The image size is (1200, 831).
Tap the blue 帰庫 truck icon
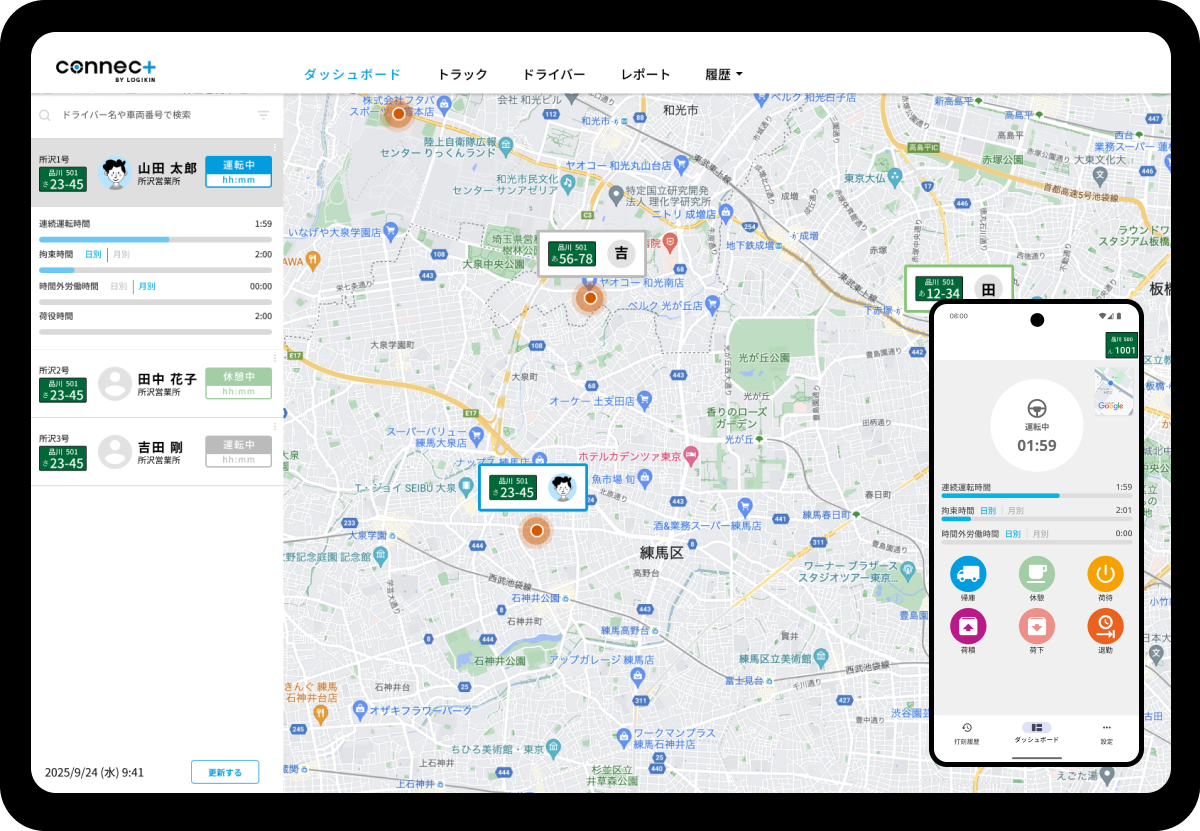coord(967,574)
